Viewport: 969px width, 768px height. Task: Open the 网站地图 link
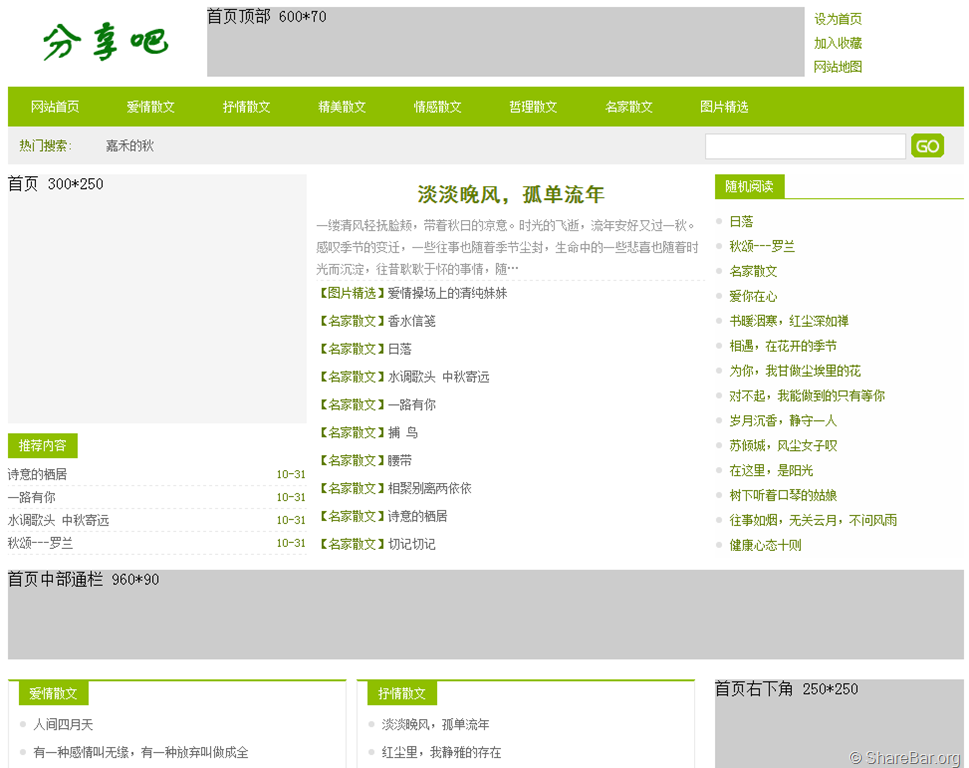point(837,67)
